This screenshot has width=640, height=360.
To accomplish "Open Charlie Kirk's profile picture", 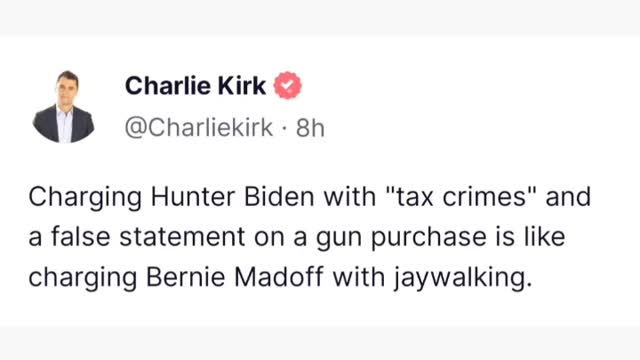I will (63, 107).
